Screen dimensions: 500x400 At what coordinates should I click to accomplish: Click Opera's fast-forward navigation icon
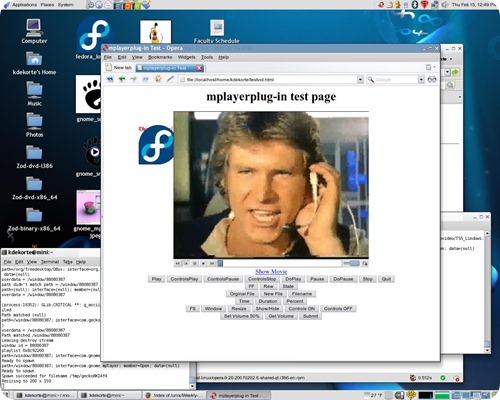145,79
